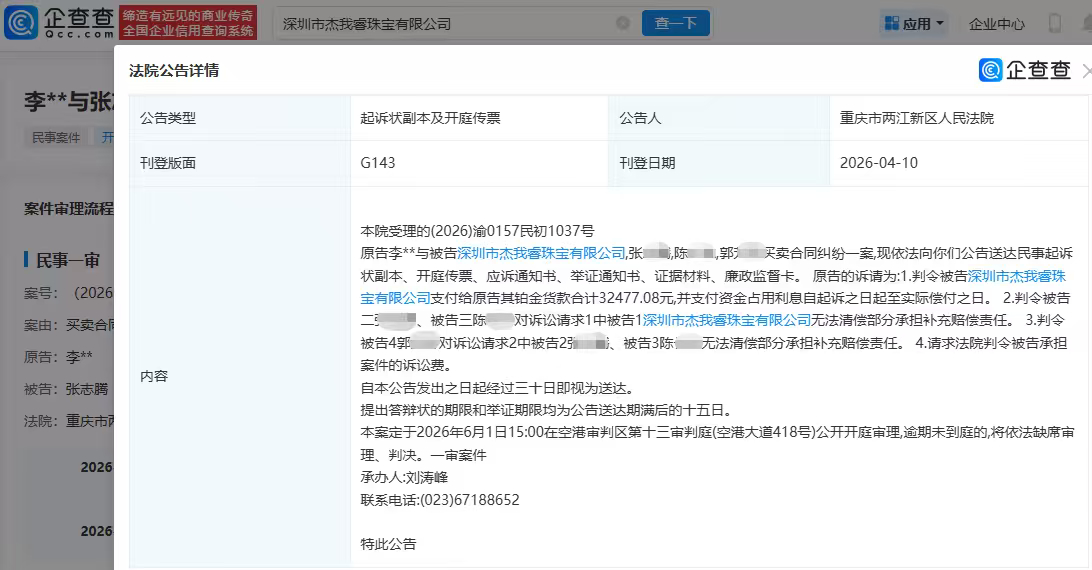Click the 刊登版面 label cell
The image size is (1092, 570).
point(240,162)
